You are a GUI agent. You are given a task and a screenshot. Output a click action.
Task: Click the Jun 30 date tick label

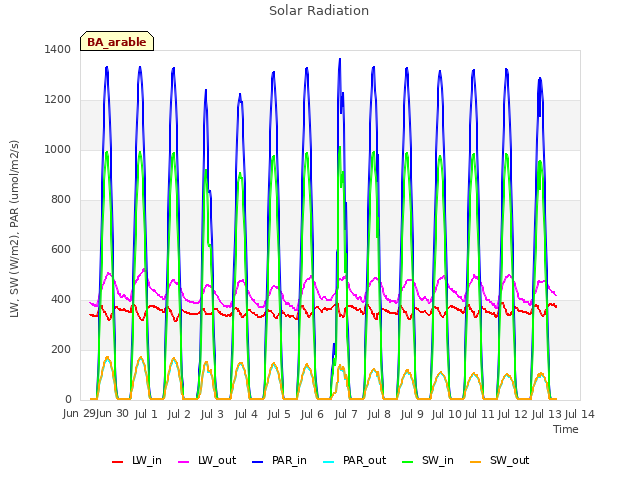pyautogui.click(x=113, y=414)
